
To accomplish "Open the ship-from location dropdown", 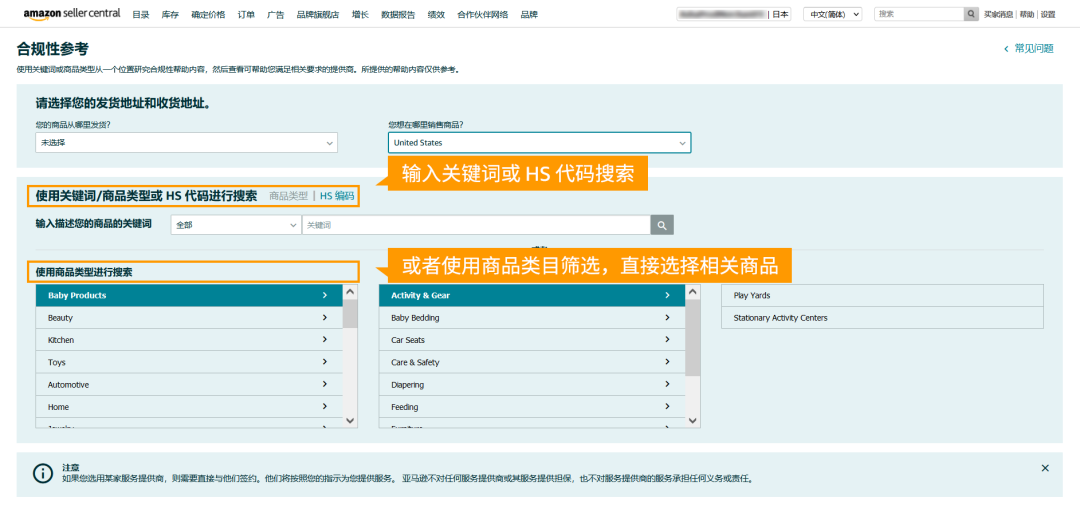I will (x=186, y=143).
